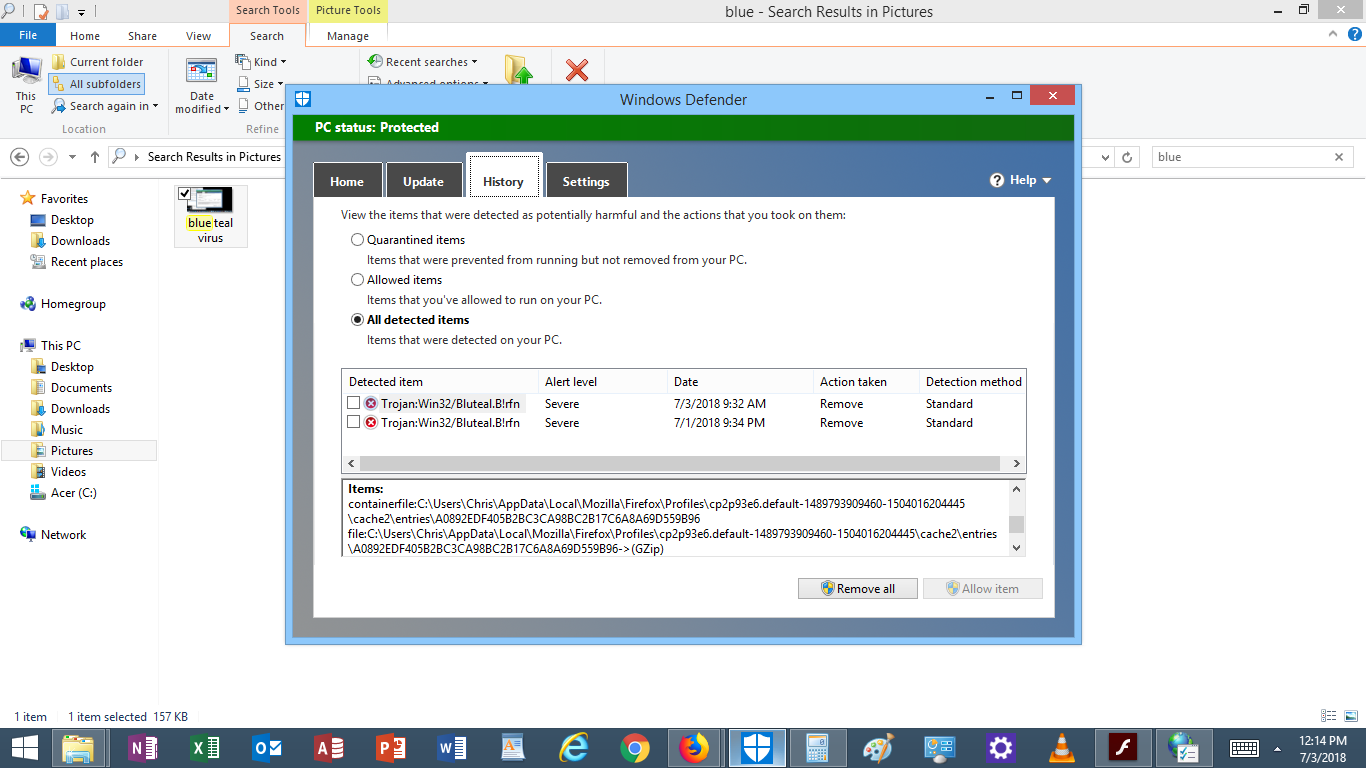The image size is (1366, 768).
Task: Open the Update tab in Defender
Action: (x=423, y=181)
